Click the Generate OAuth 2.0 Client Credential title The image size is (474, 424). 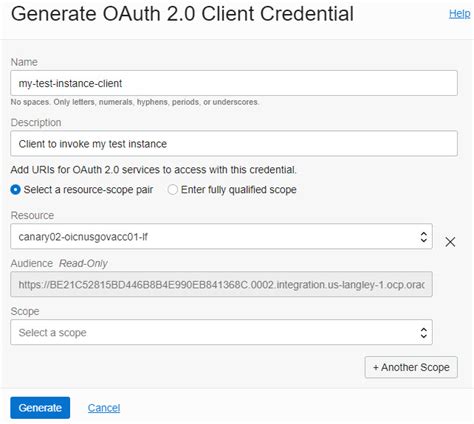click(x=182, y=14)
